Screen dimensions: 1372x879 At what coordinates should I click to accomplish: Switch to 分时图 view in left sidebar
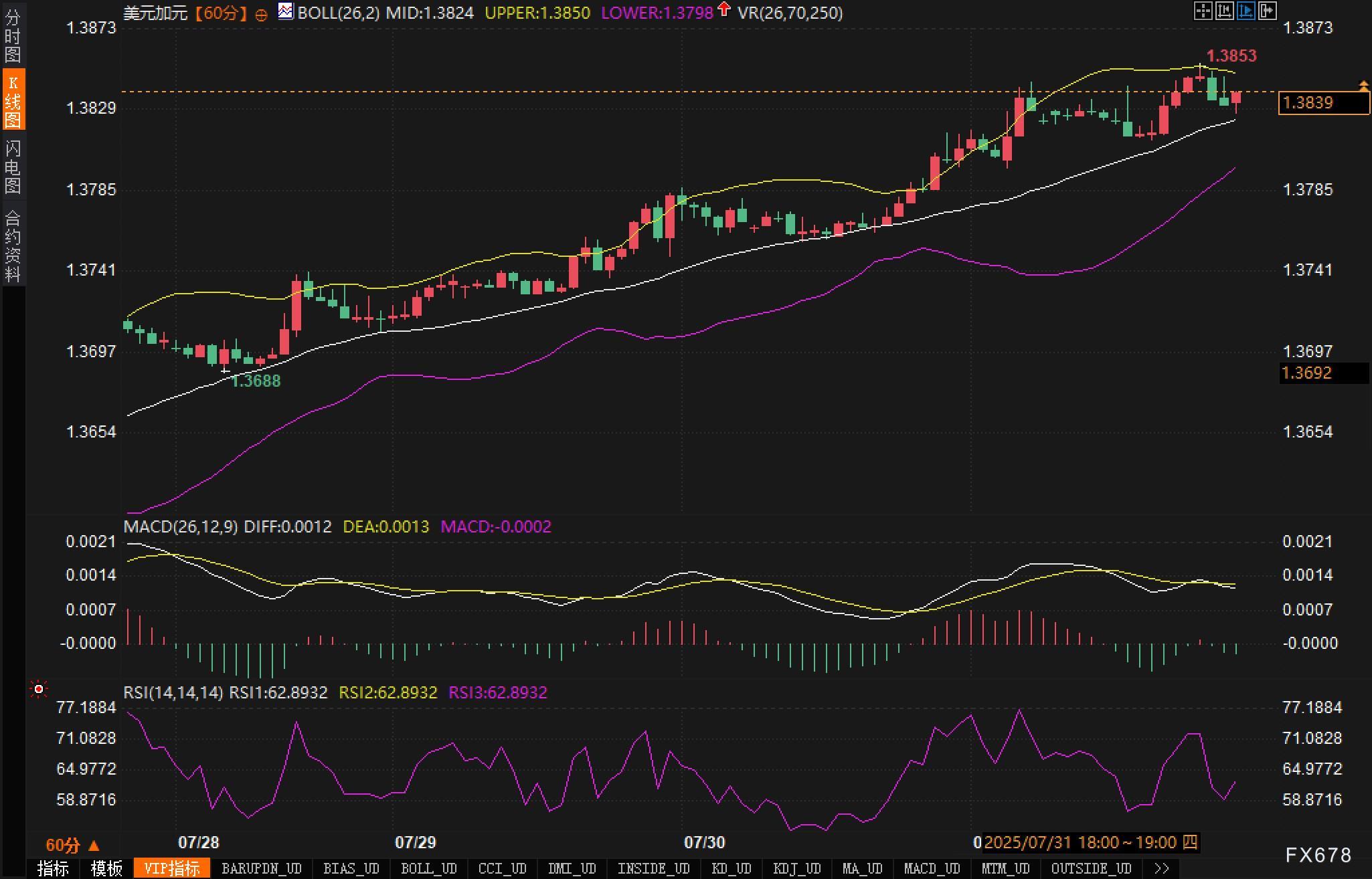coord(13,36)
